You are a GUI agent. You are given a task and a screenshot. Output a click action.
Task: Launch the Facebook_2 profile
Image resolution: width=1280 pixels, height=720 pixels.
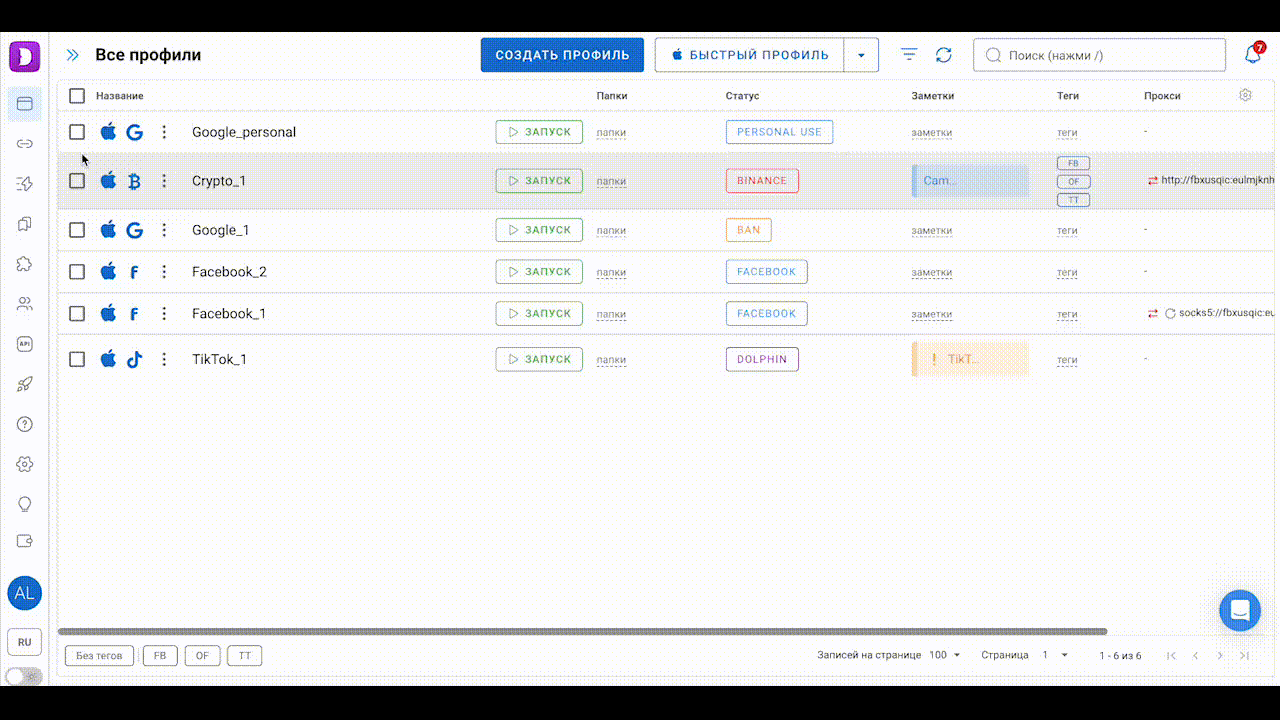(x=539, y=272)
